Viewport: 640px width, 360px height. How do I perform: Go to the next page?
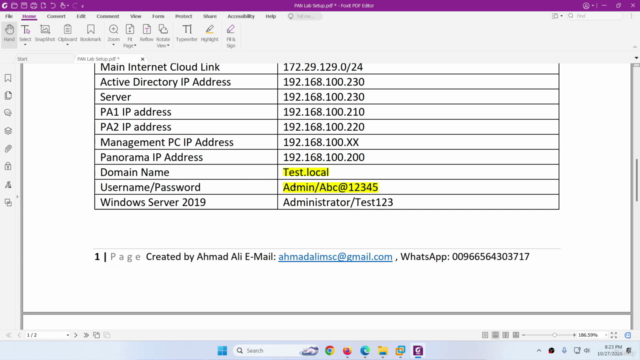click(76, 335)
